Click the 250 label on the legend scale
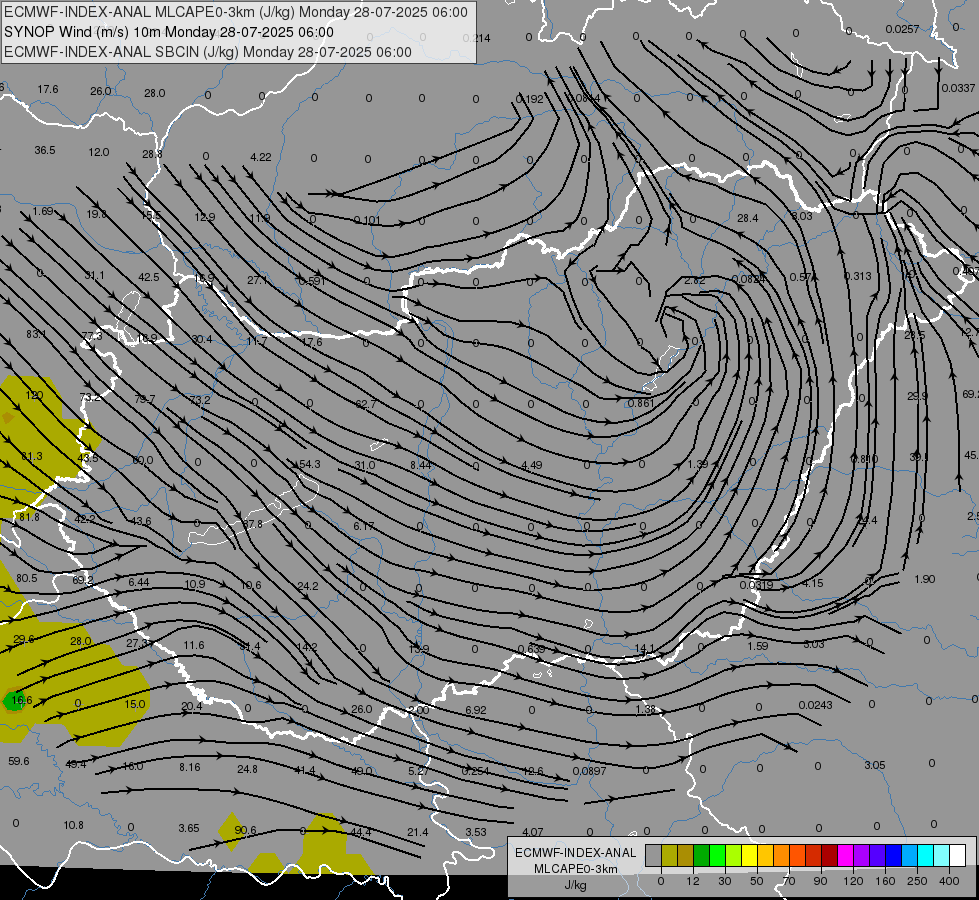This screenshot has height=900, width=979. click(917, 881)
